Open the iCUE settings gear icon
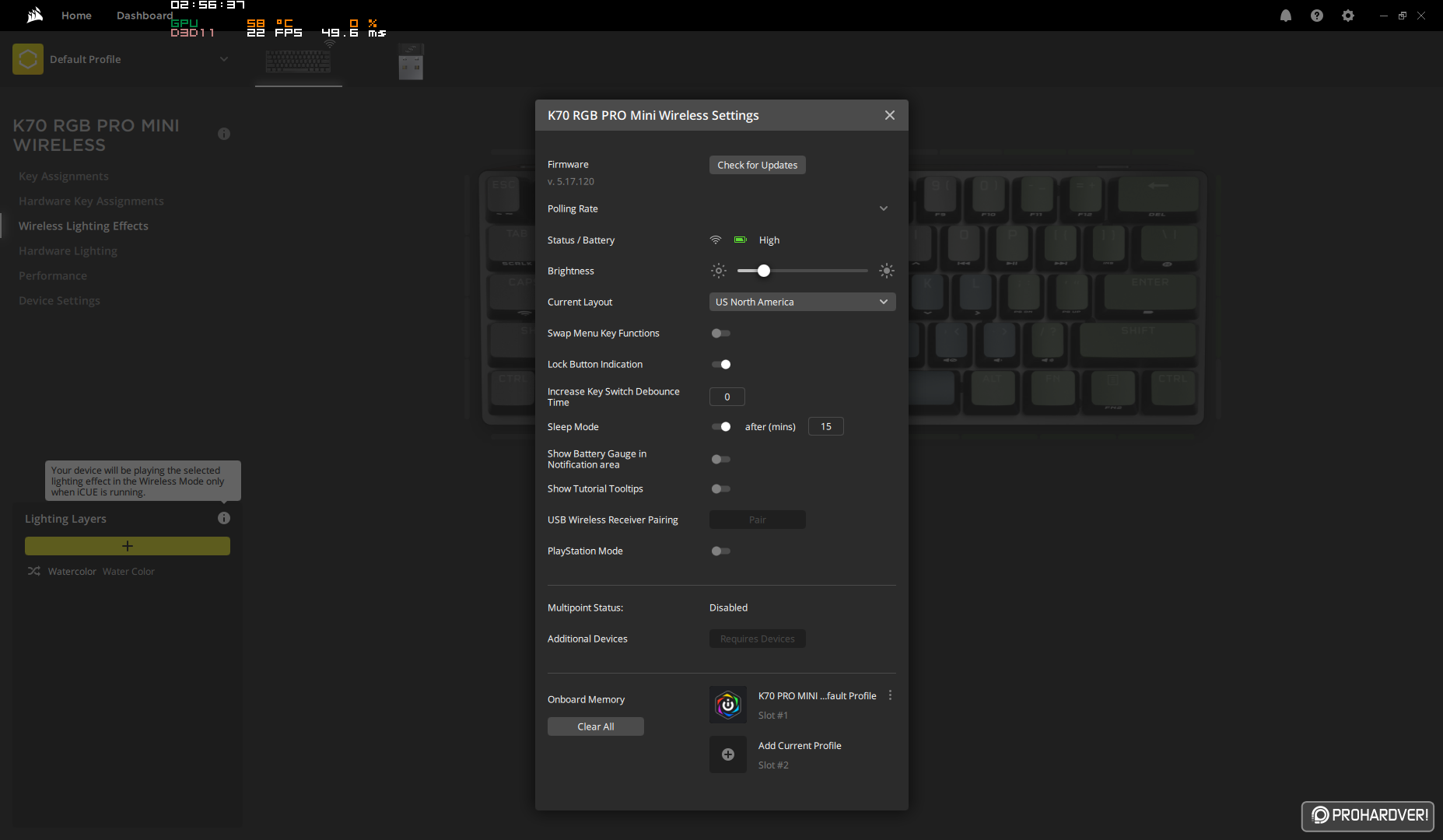 [x=1348, y=16]
